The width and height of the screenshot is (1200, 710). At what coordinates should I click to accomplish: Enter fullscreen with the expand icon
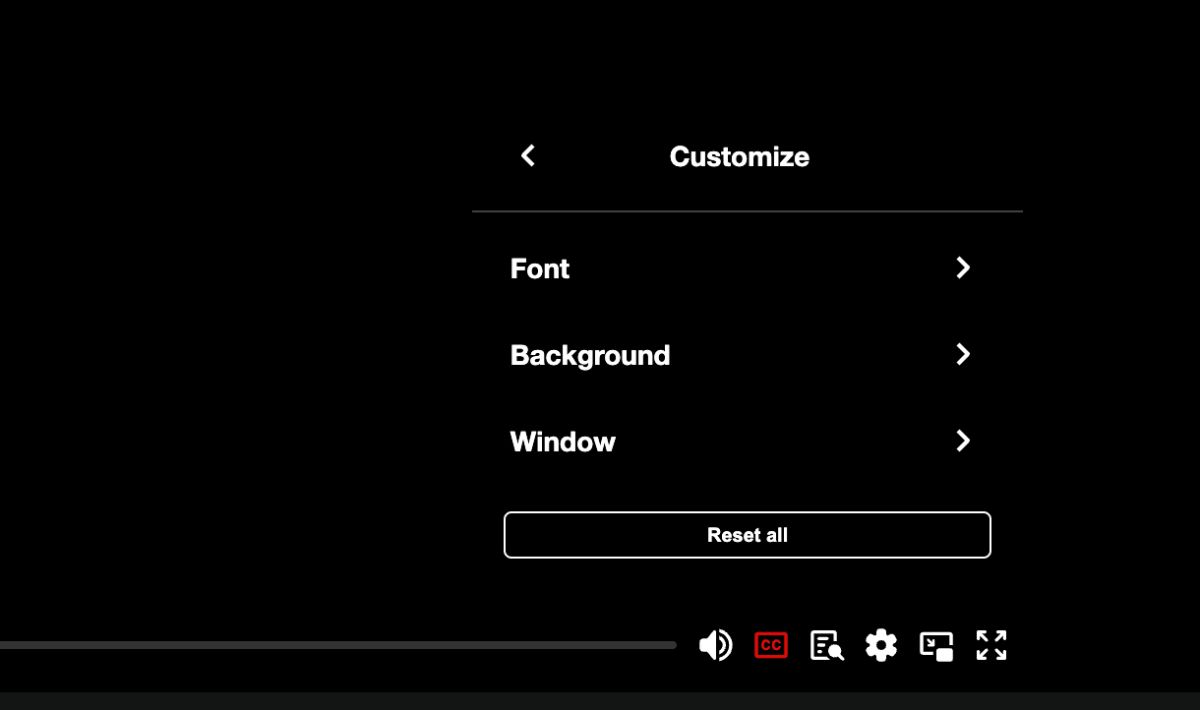[991, 645]
